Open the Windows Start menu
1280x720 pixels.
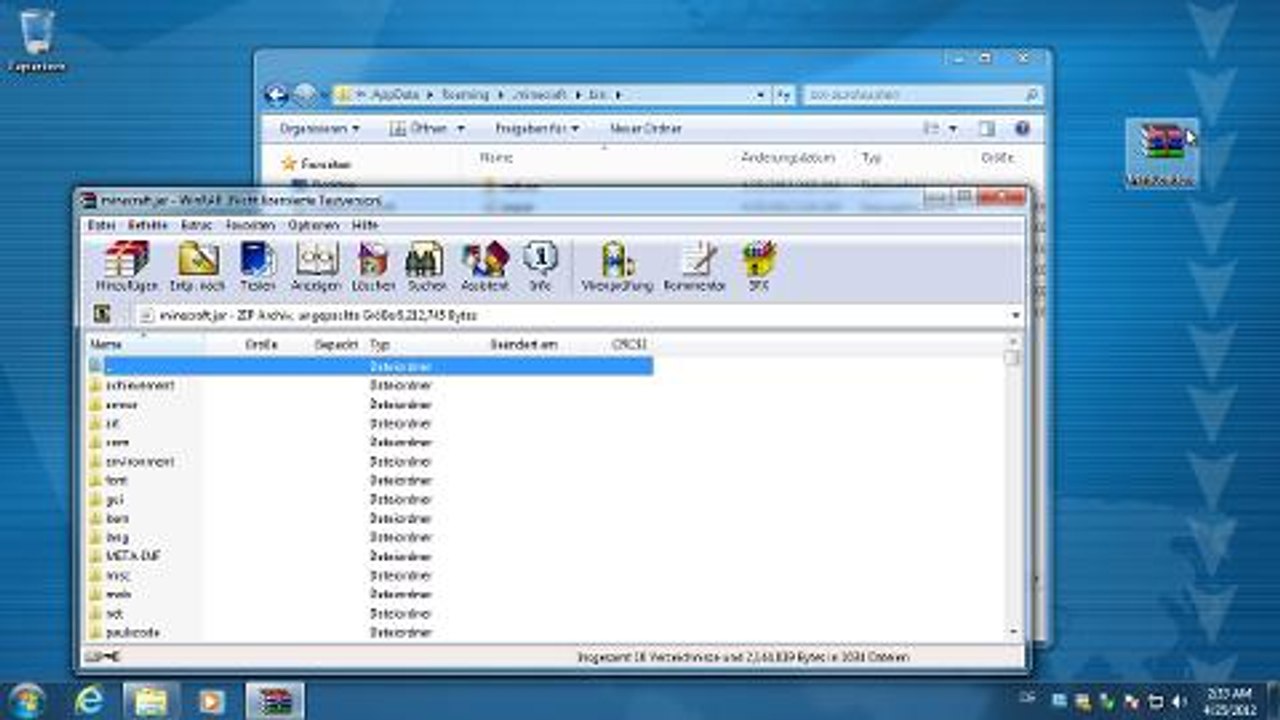26,701
